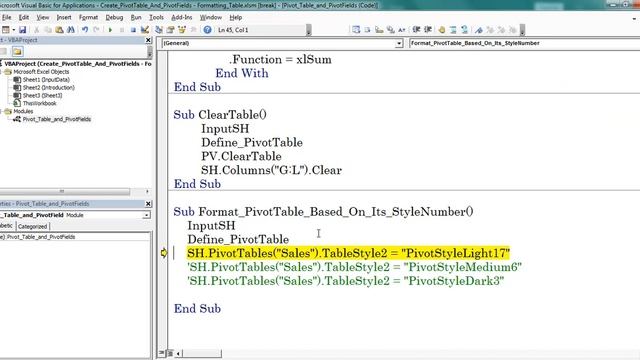The width and height of the screenshot is (640, 360).
Task: Undo the last action
Action: tap(85, 30)
